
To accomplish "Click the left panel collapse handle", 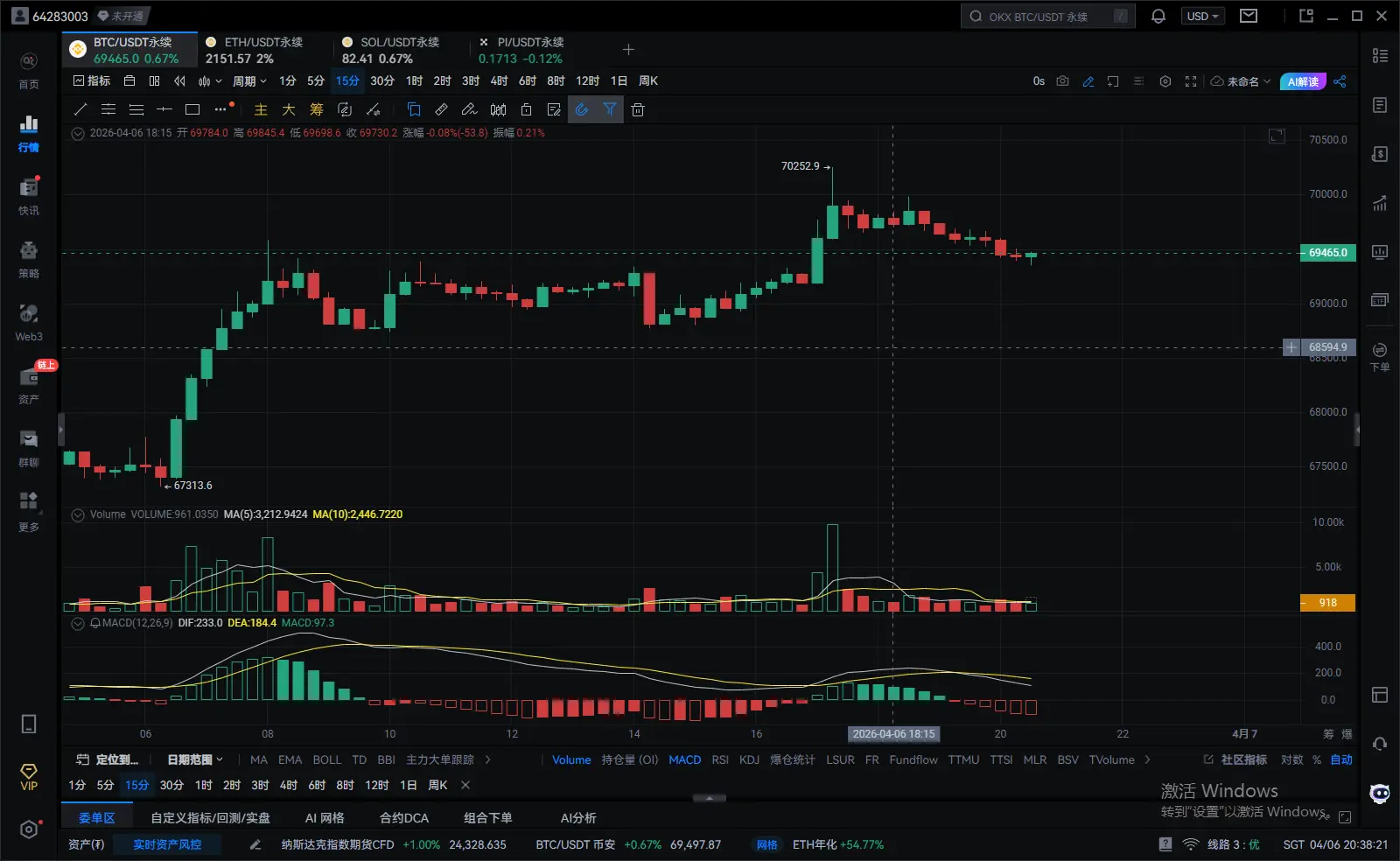I will 60,430.
